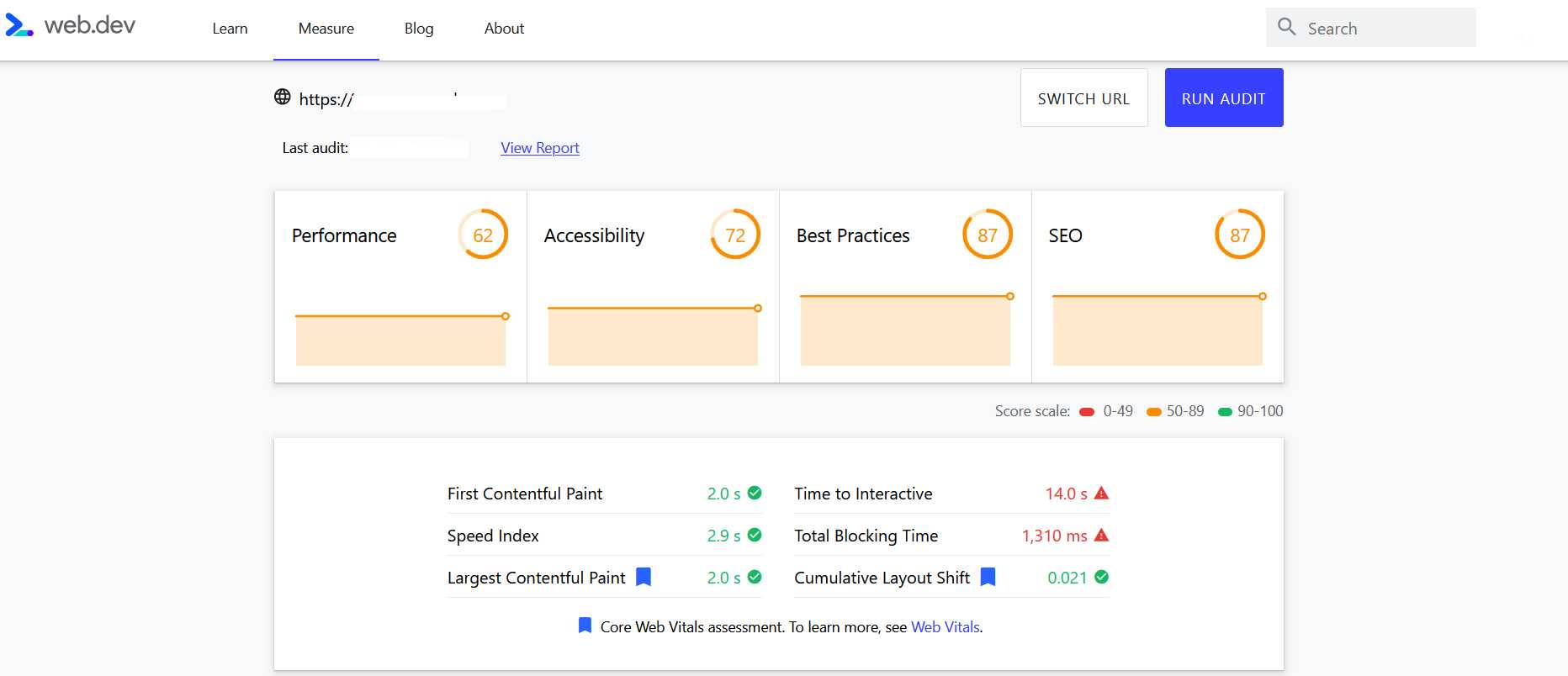Click the globe icon beside the URL
Viewport: 1568px width, 676px height.
tap(283, 97)
